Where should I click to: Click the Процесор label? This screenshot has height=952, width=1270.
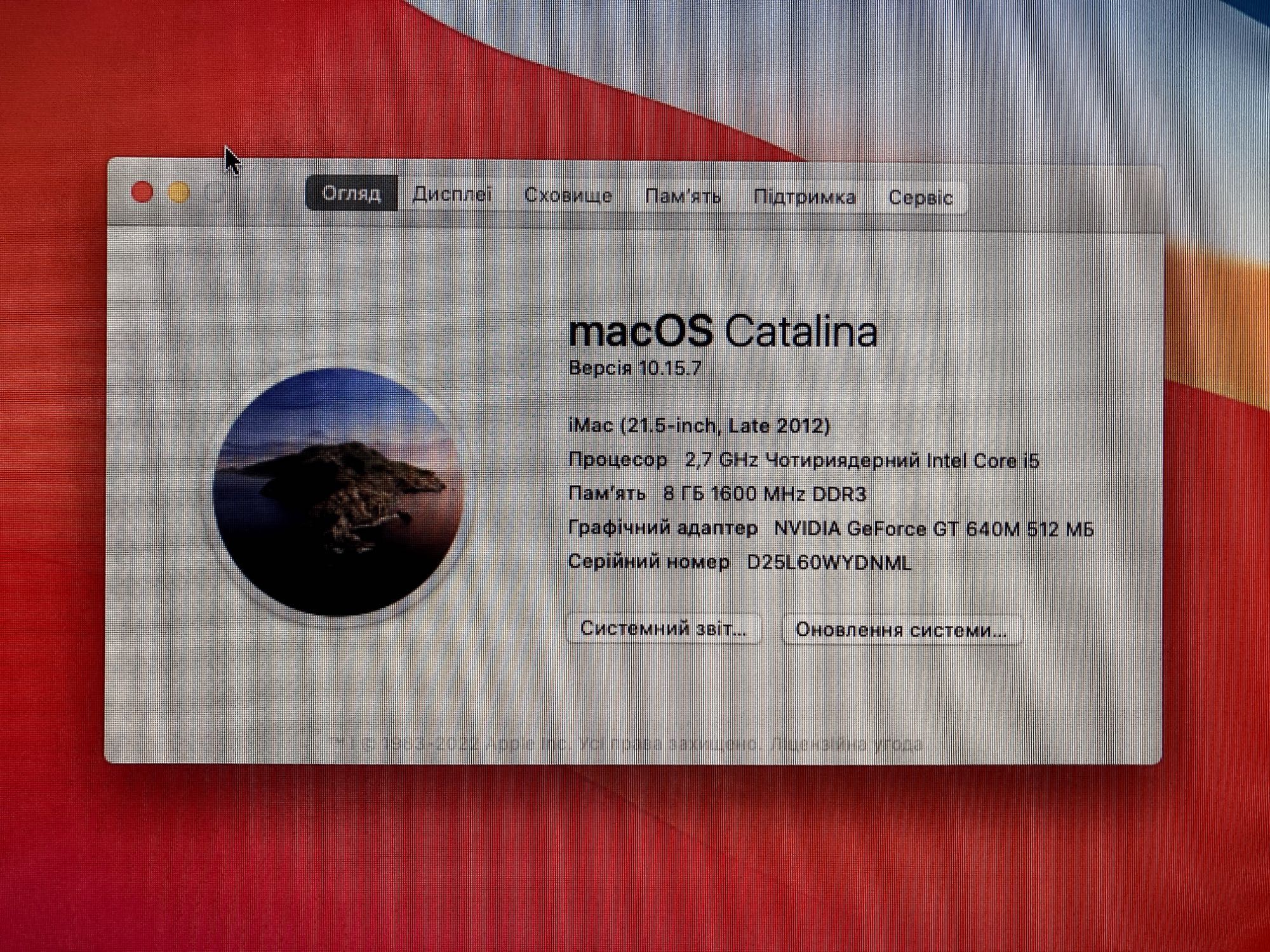coord(618,459)
